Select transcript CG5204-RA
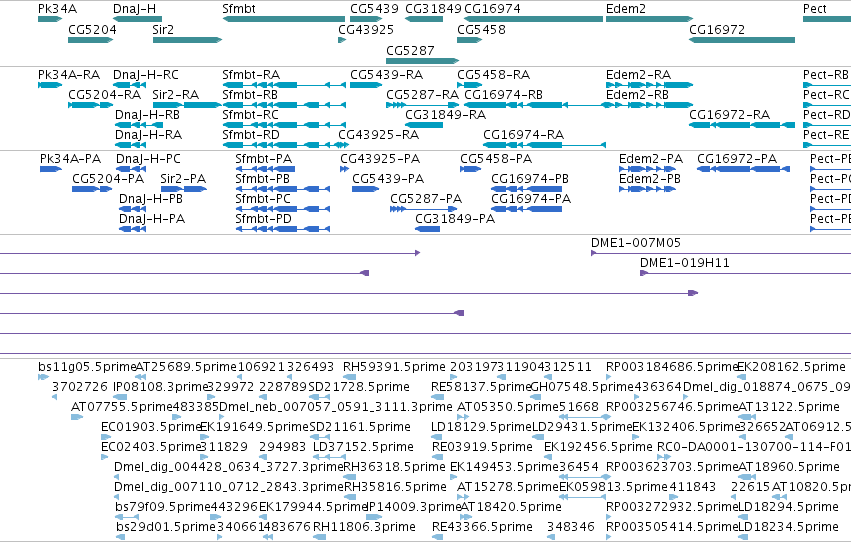The image size is (851, 542). coord(91,105)
